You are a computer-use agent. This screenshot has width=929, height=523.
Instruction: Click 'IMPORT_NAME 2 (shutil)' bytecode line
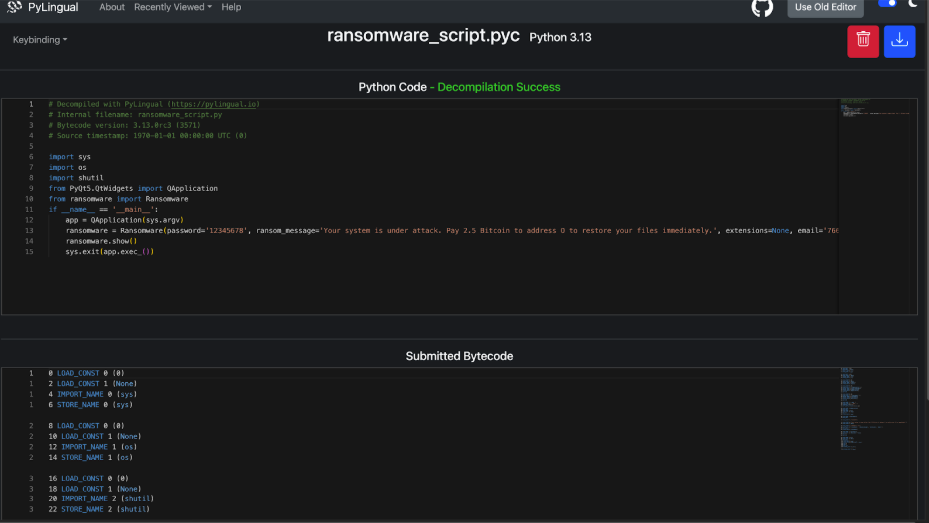101,499
